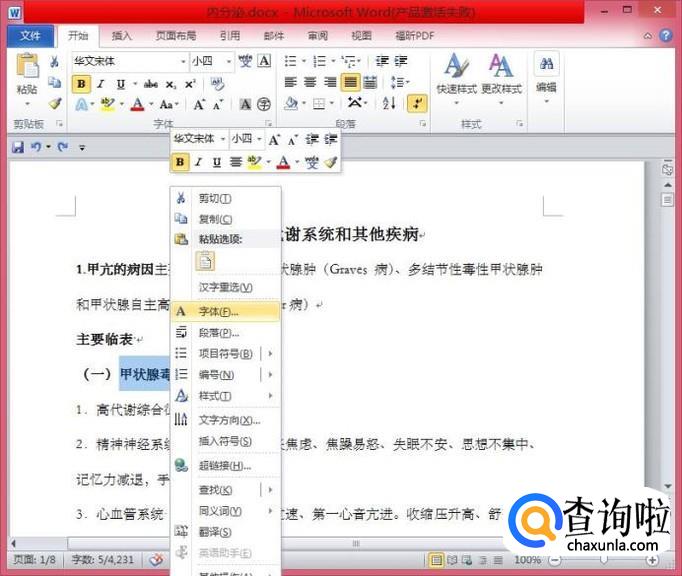The width and height of the screenshot is (682, 576).
Task: Choose 插入符号(S) from the context menu
Action: coord(225,441)
